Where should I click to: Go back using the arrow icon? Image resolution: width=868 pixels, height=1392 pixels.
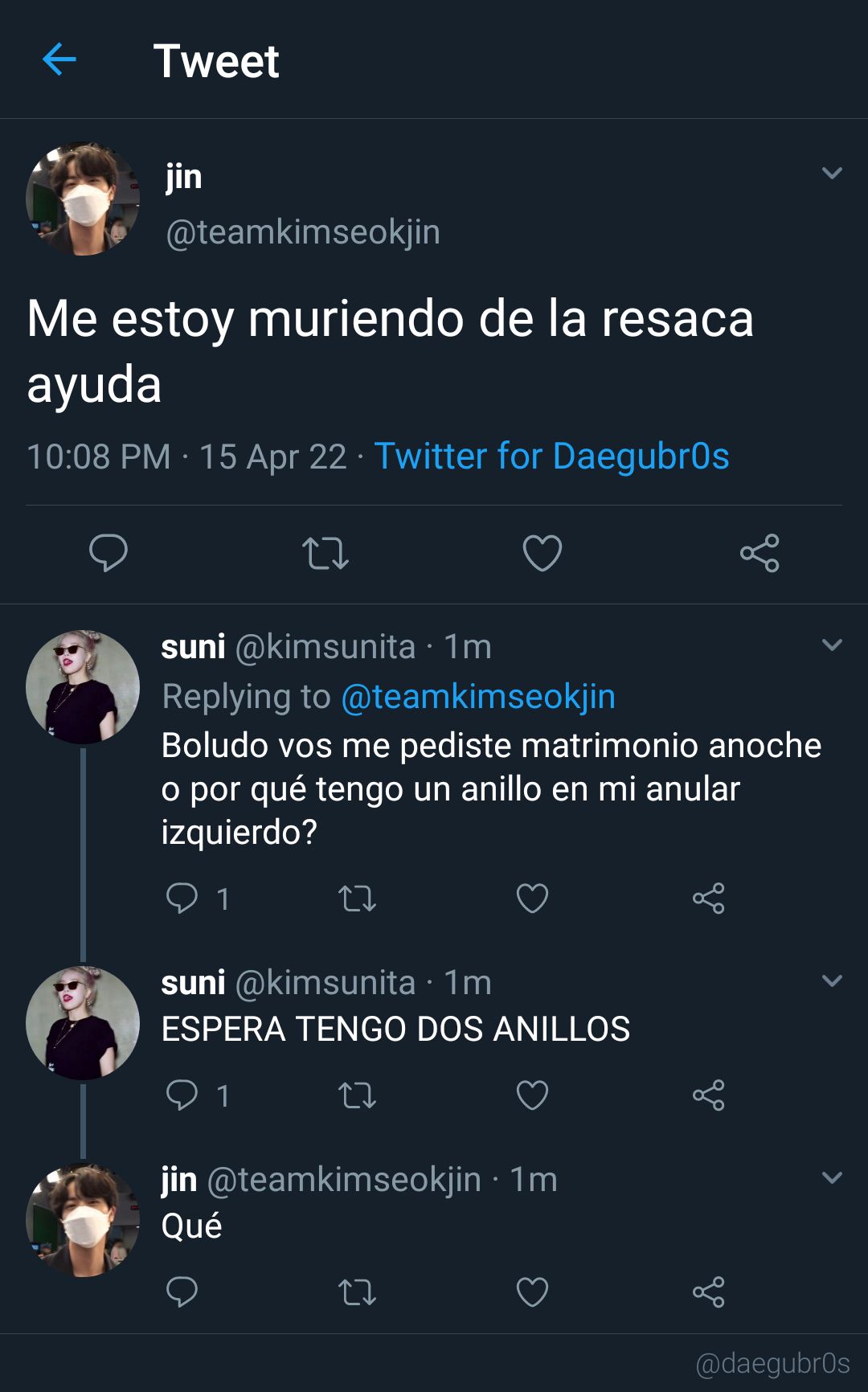click(59, 59)
